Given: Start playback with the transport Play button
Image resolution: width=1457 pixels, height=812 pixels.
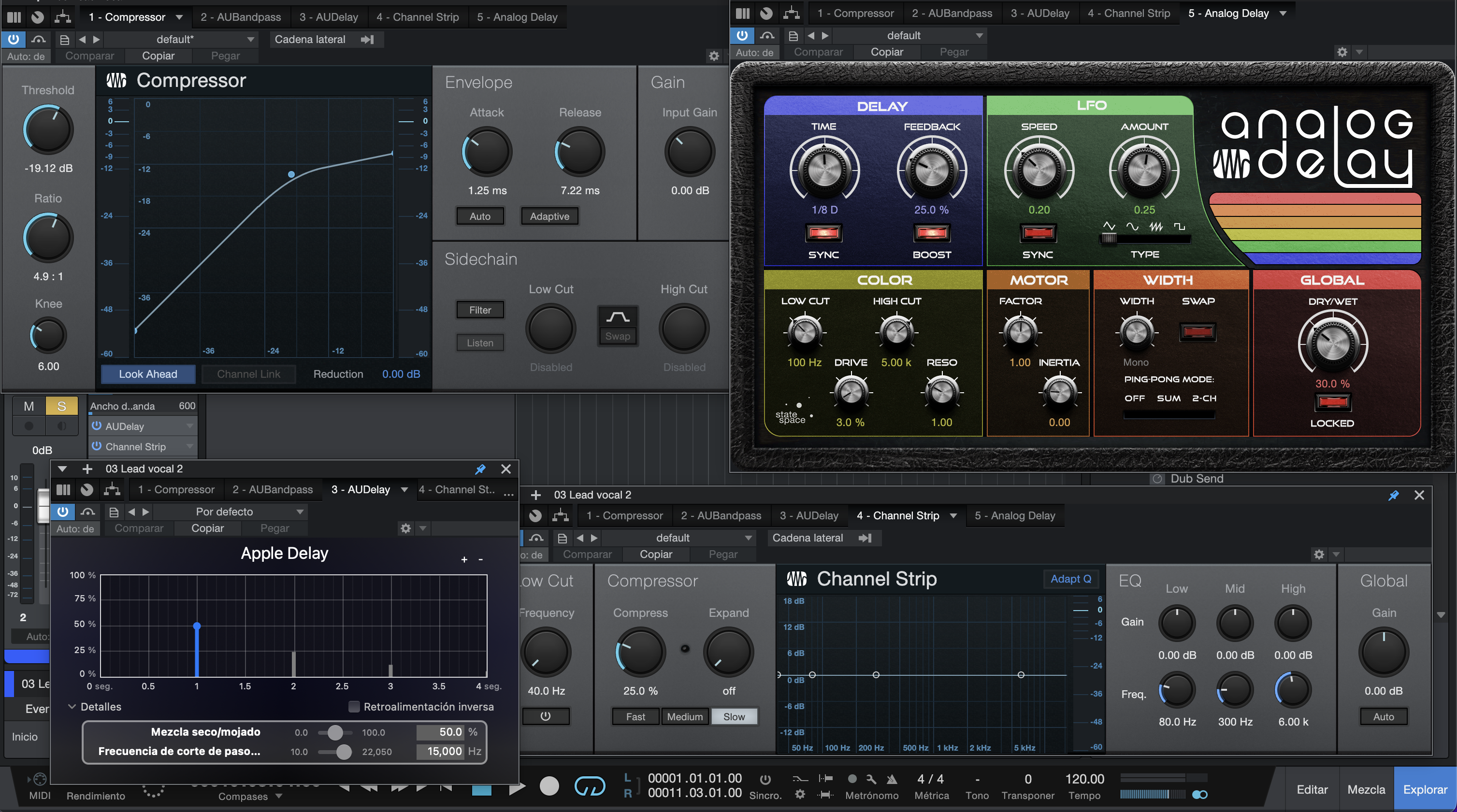Looking at the screenshot, I should coord(517,787).
